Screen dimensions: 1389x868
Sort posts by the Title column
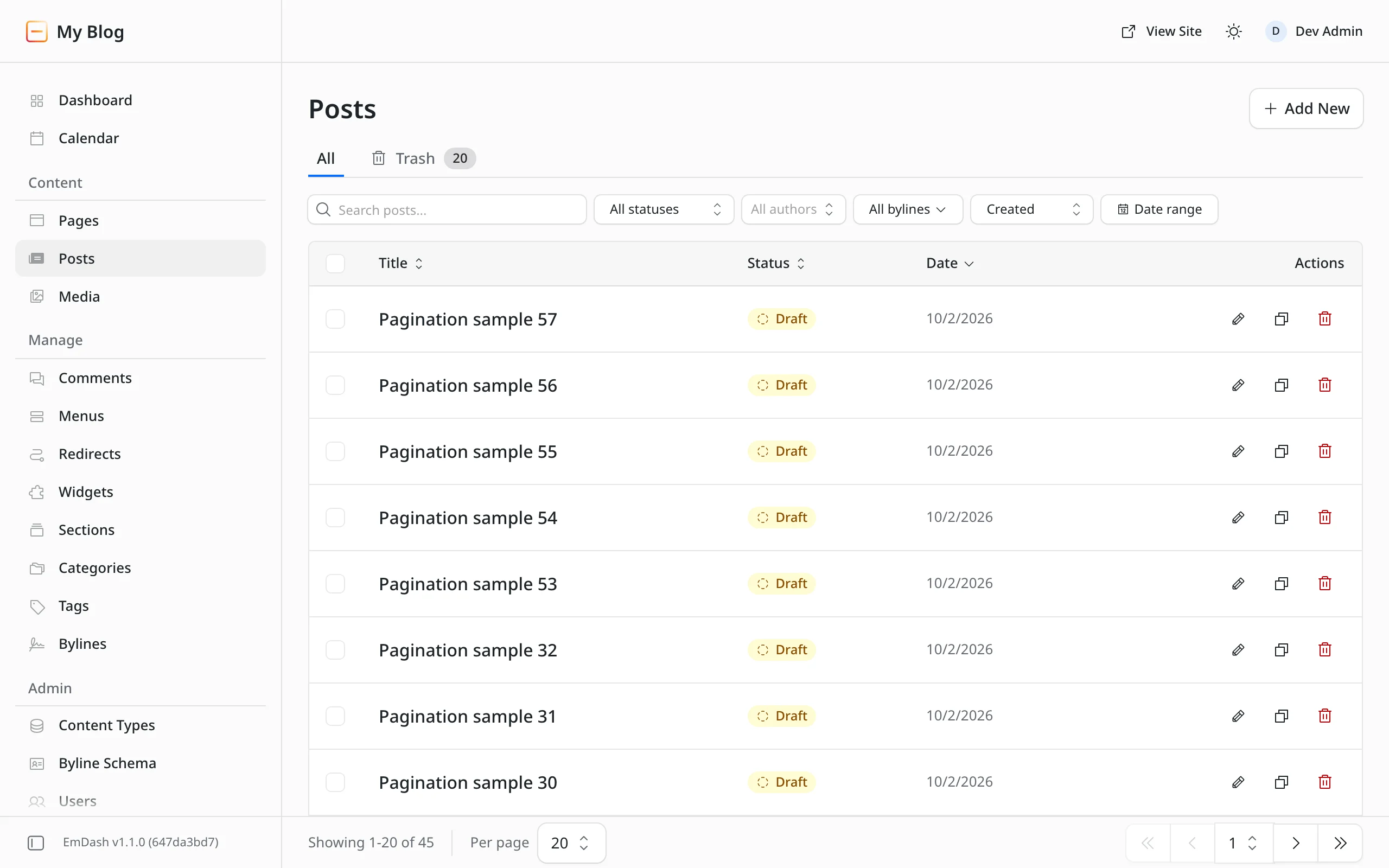[400, 264]
